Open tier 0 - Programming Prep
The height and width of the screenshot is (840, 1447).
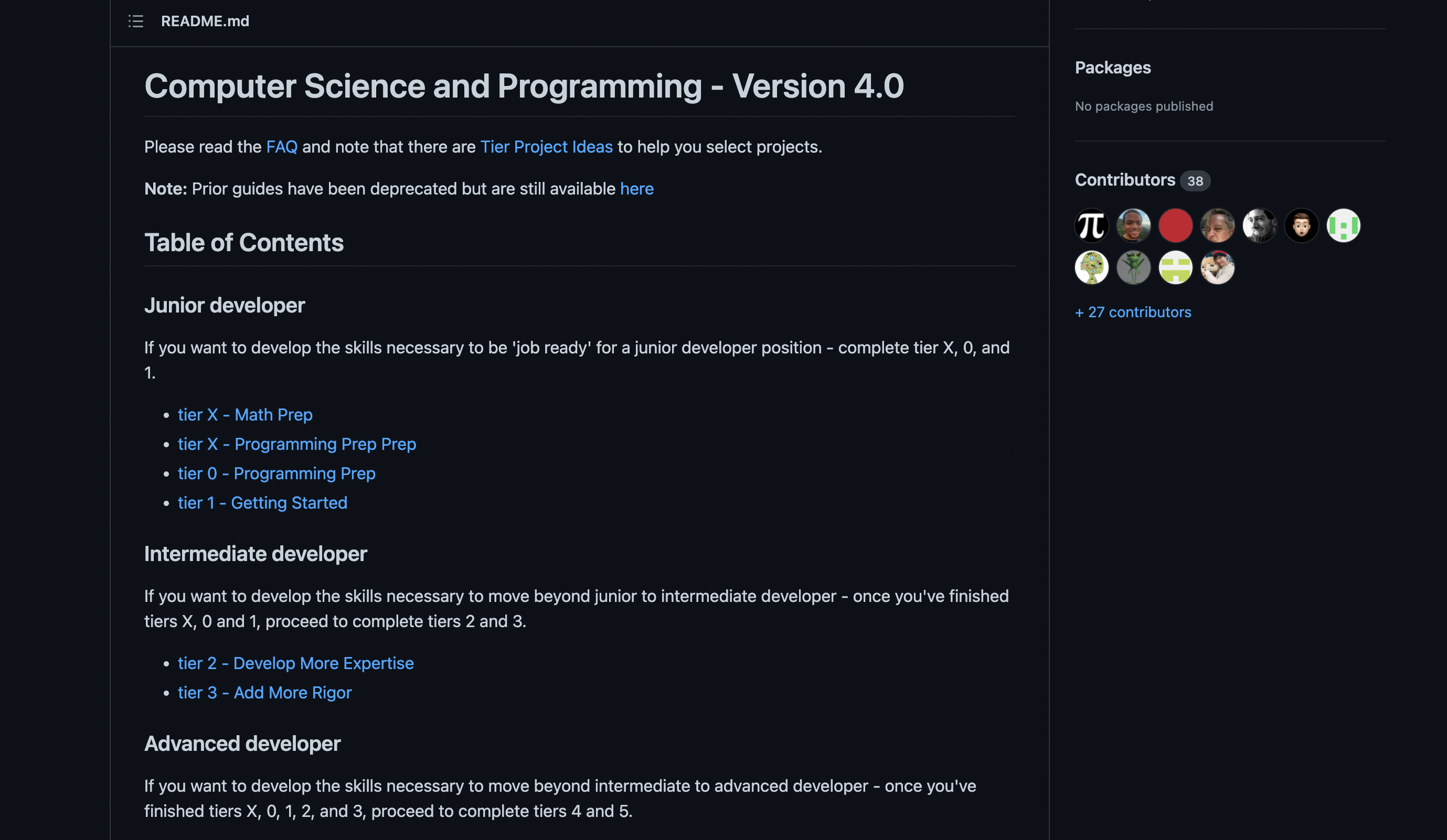coord(276,473)
